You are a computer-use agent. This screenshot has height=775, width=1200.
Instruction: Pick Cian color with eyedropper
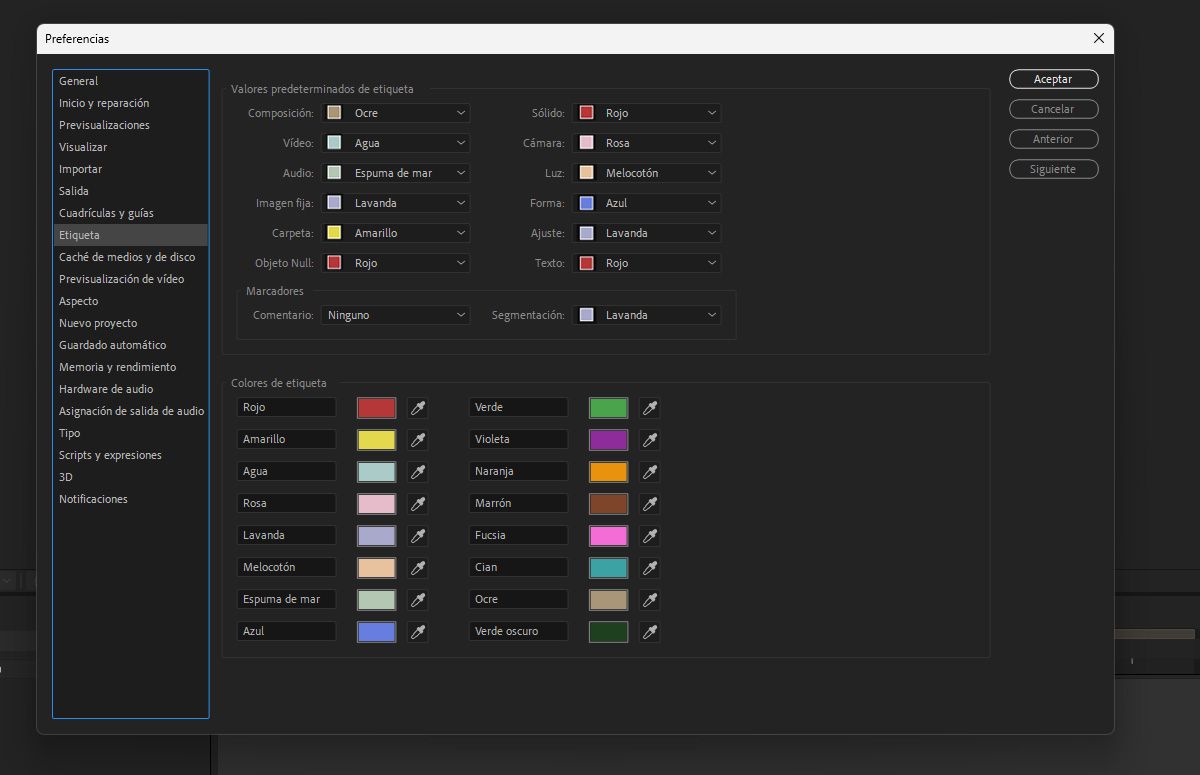click(x=650, y=568)
